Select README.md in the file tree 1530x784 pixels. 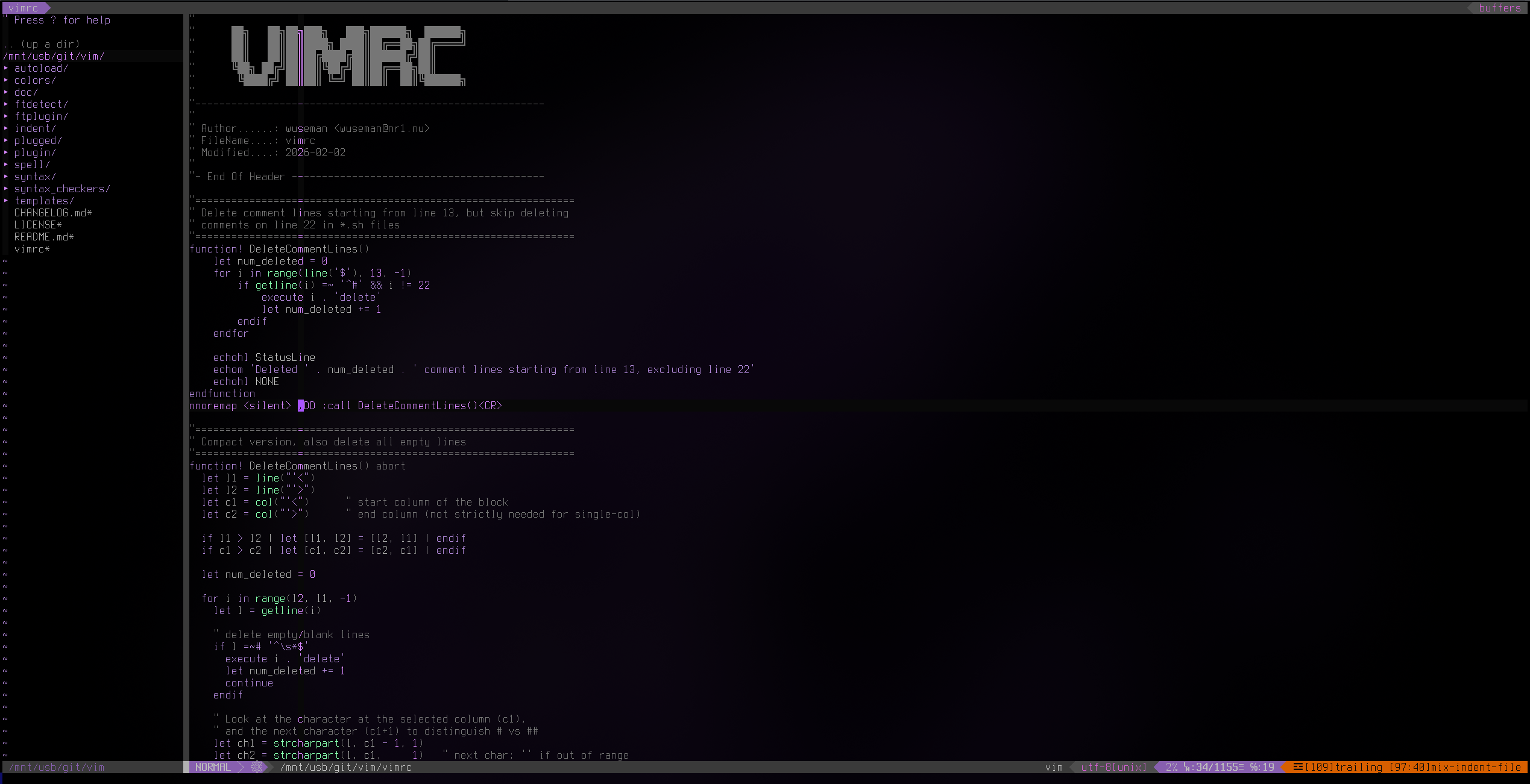tap(43, 237)
